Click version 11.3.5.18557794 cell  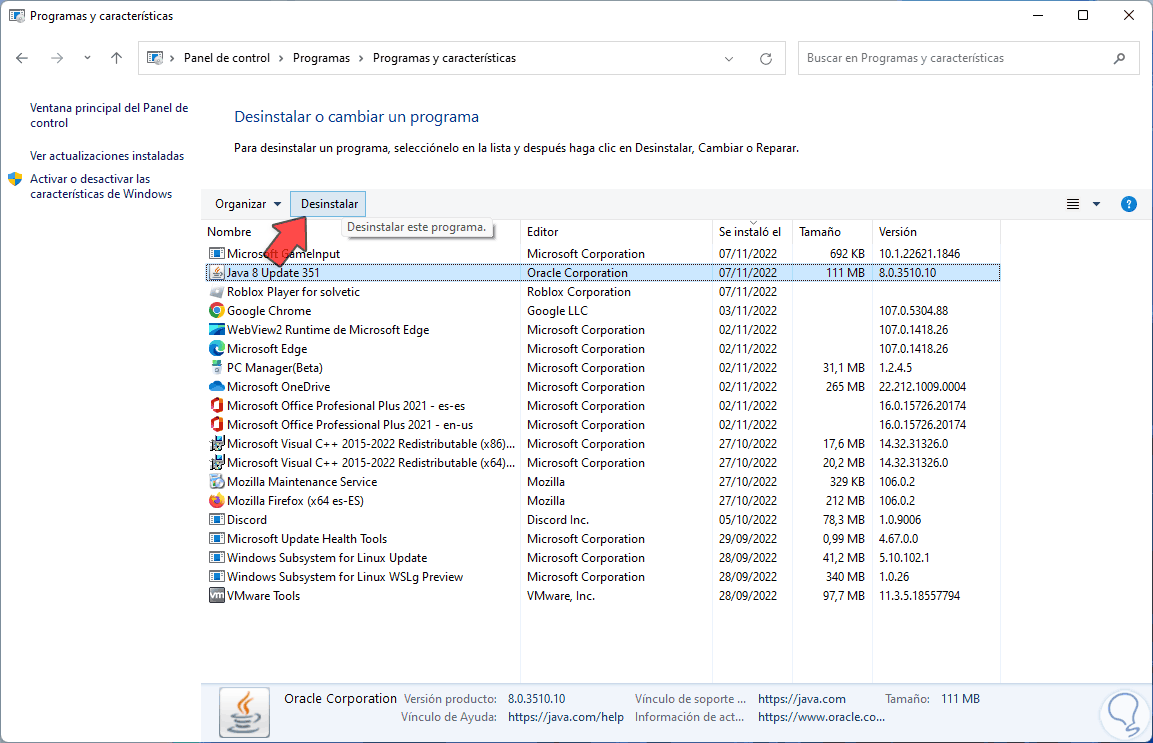[919, 596]
